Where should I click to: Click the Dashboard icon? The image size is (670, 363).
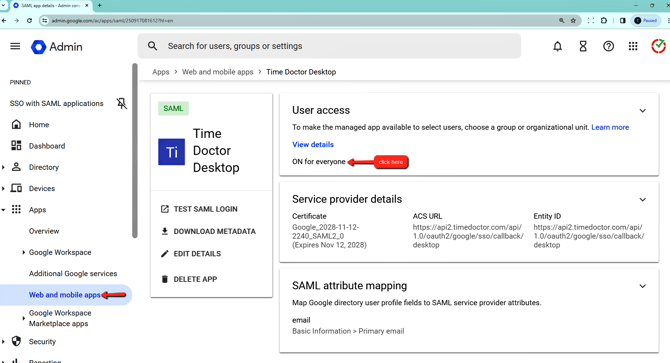(16, 146)
